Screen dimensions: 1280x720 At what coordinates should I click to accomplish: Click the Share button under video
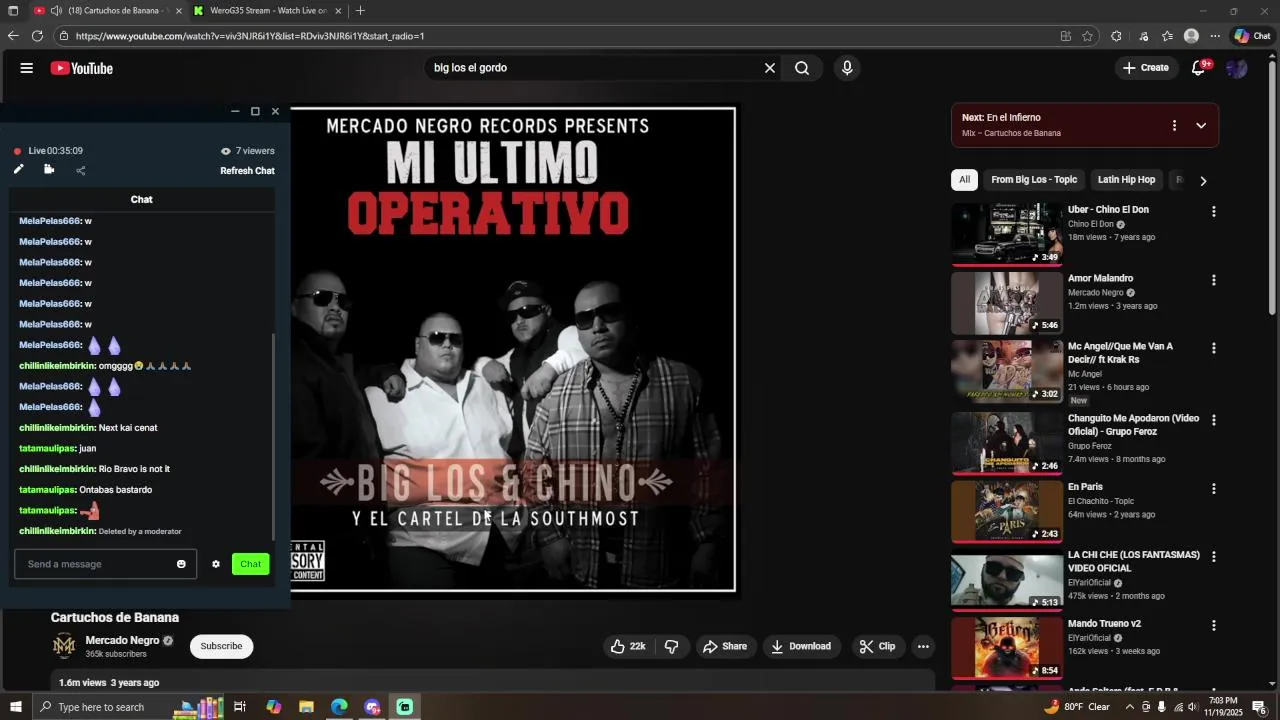[x=725, y=646]
